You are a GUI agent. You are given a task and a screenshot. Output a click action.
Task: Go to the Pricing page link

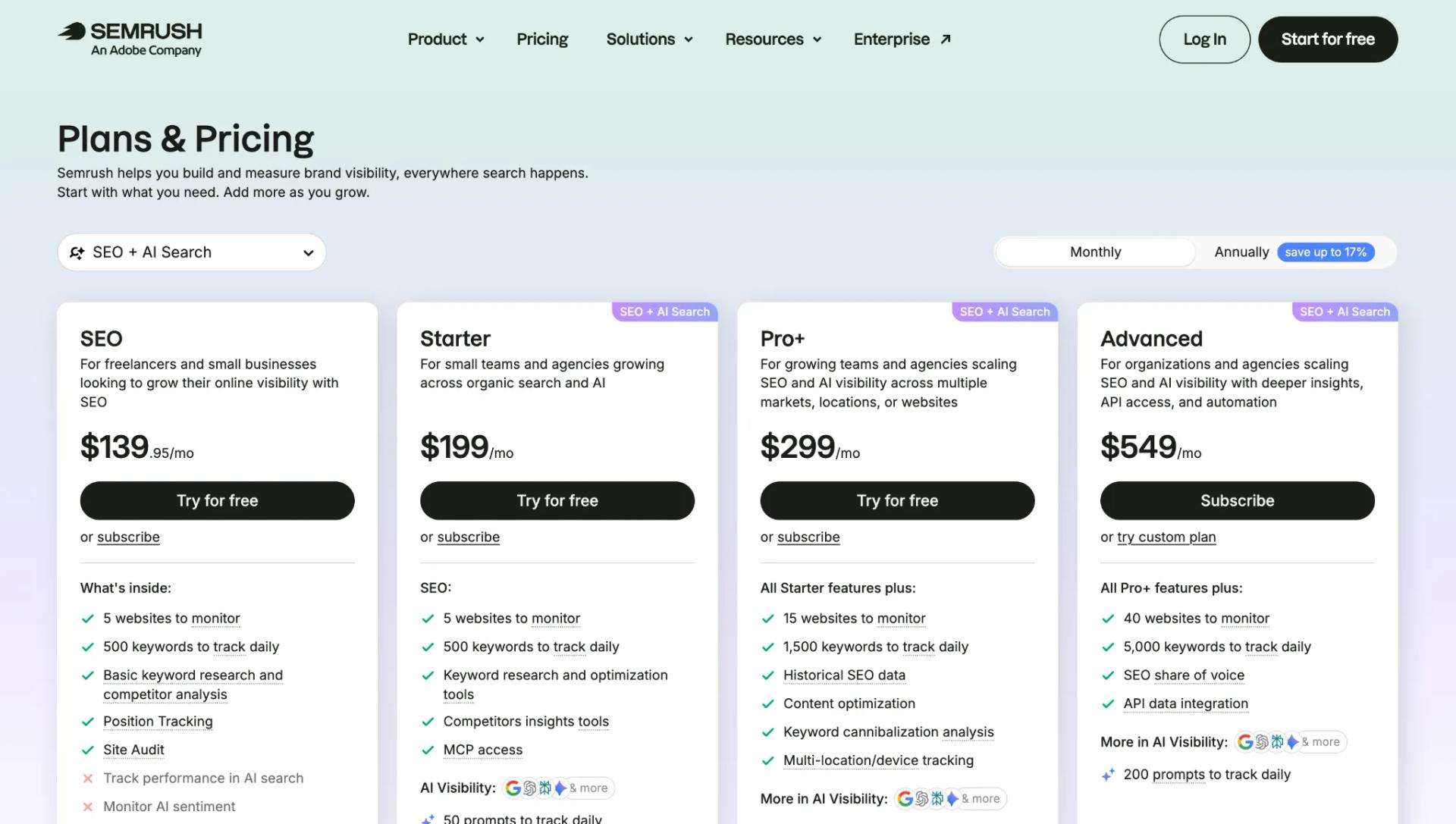tap(542, 39)
